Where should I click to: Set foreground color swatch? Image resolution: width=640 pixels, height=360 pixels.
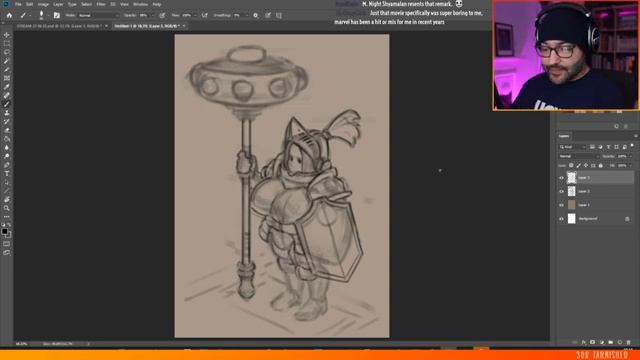pos(4,231)
